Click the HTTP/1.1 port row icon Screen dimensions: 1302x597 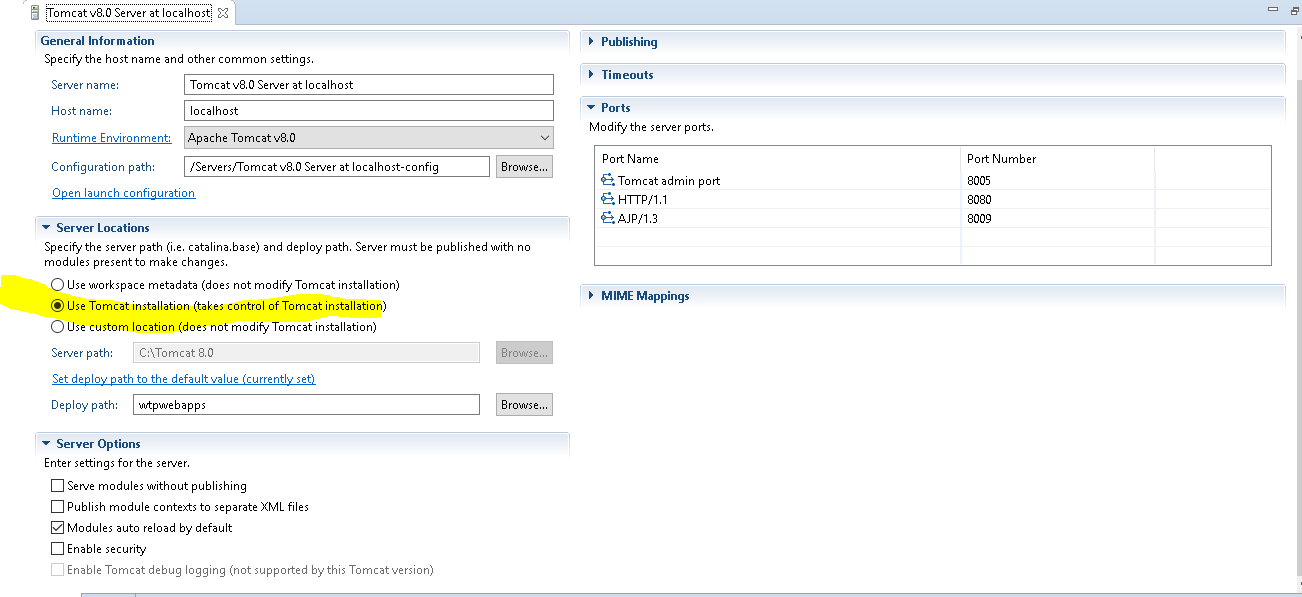[607, 200]
